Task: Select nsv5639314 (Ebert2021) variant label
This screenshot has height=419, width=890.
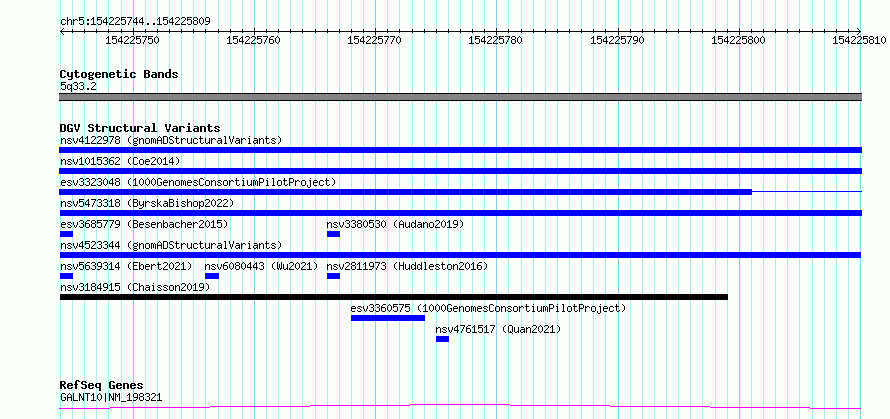Action: pyautogui.click(x=126, y=266)
